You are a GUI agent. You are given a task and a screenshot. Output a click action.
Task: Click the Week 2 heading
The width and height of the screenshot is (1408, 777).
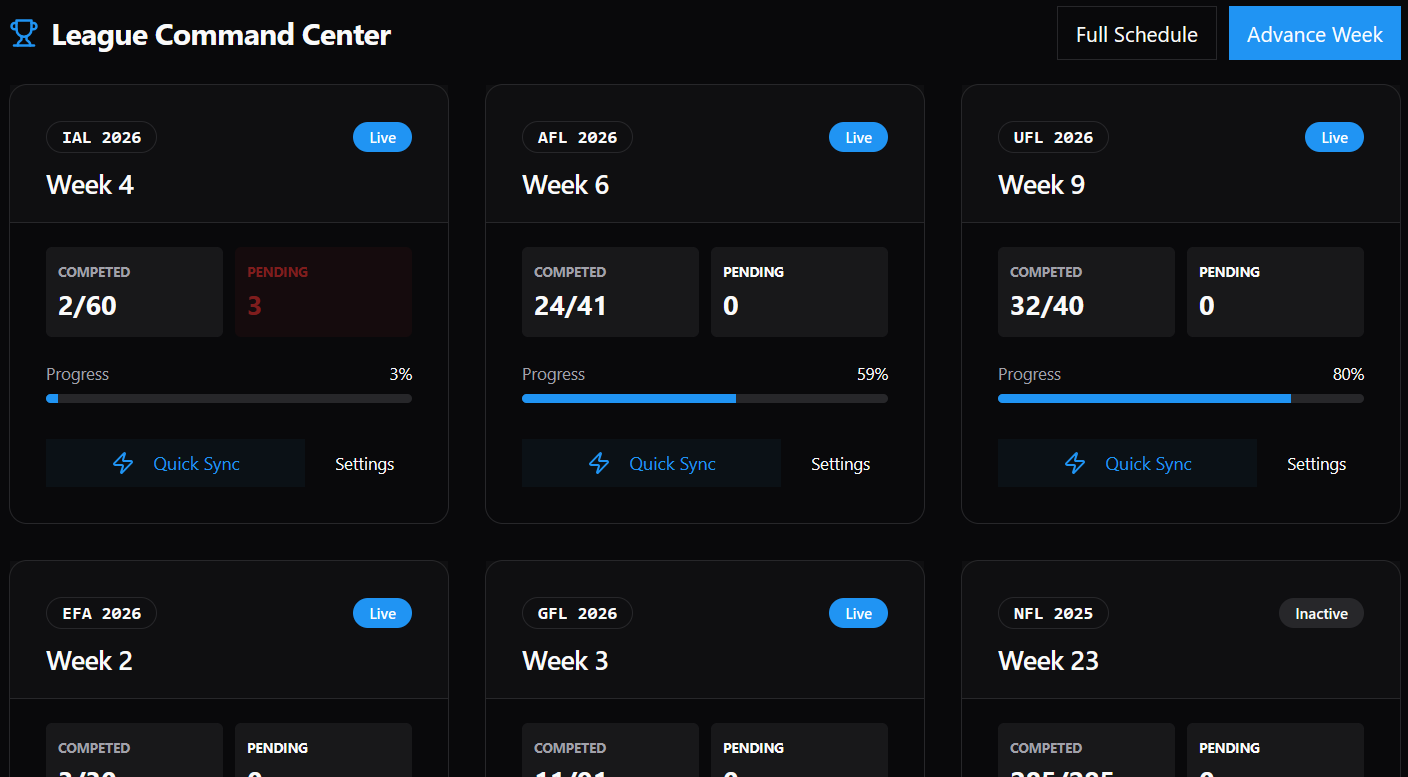[x=90, y=661]
